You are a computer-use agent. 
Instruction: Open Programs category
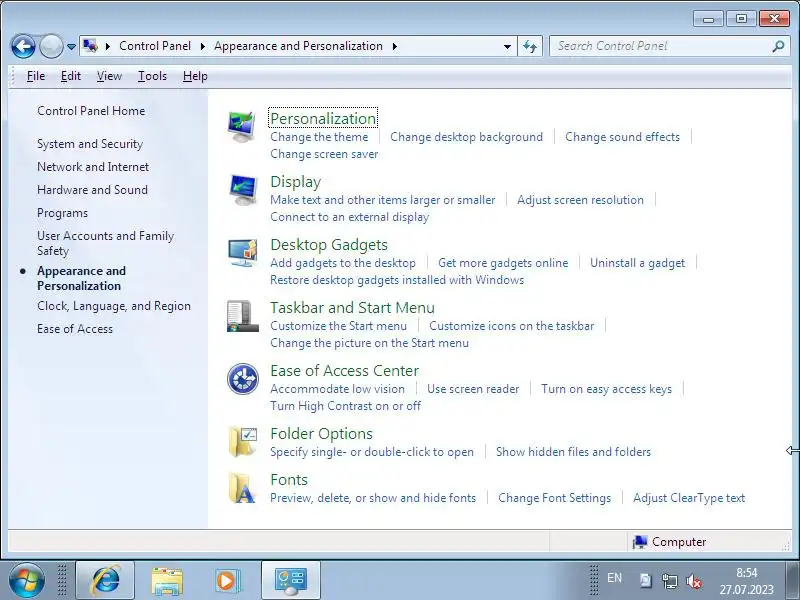(62, 213)
